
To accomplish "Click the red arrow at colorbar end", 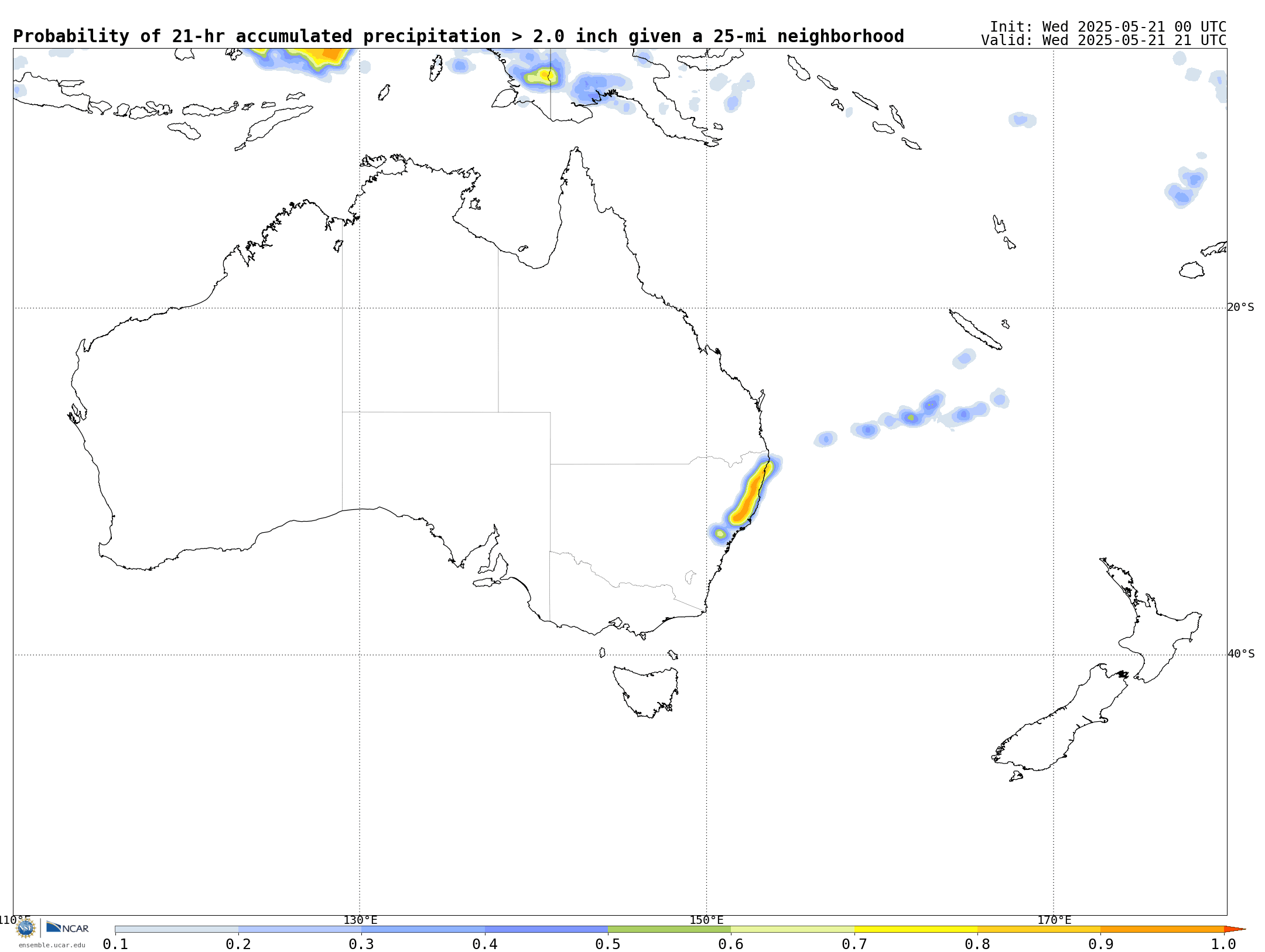I will click(1235, 929).
